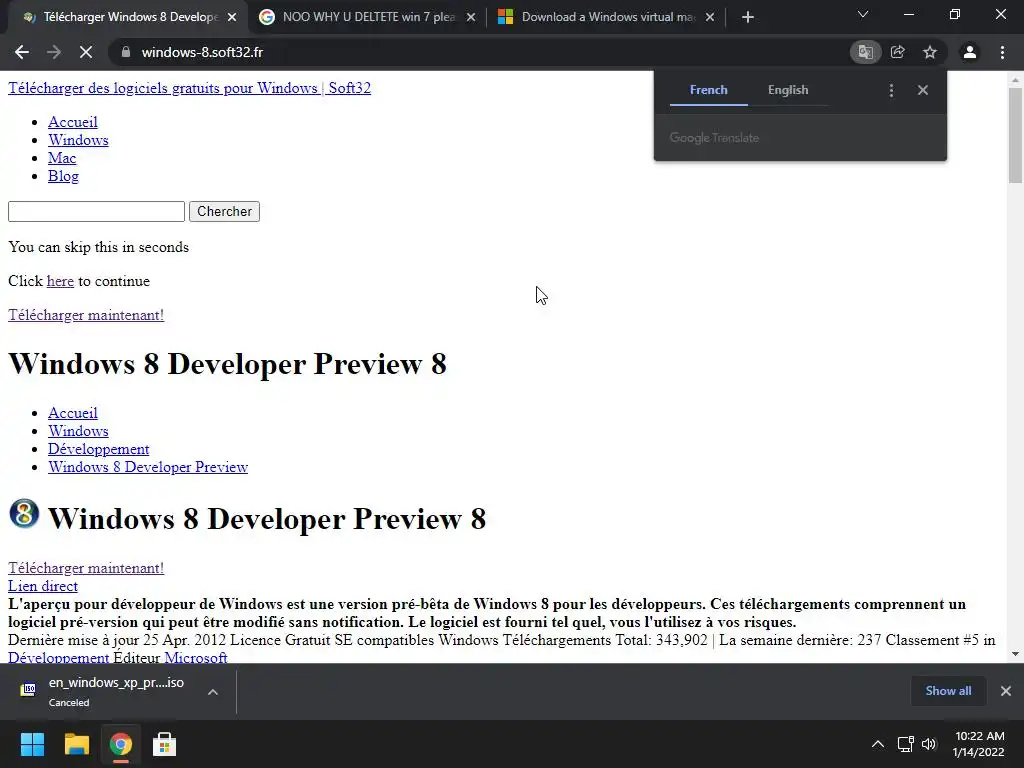
Task: Close the downloads bar
Action: pyautogui.click(x=1006, y=691)
